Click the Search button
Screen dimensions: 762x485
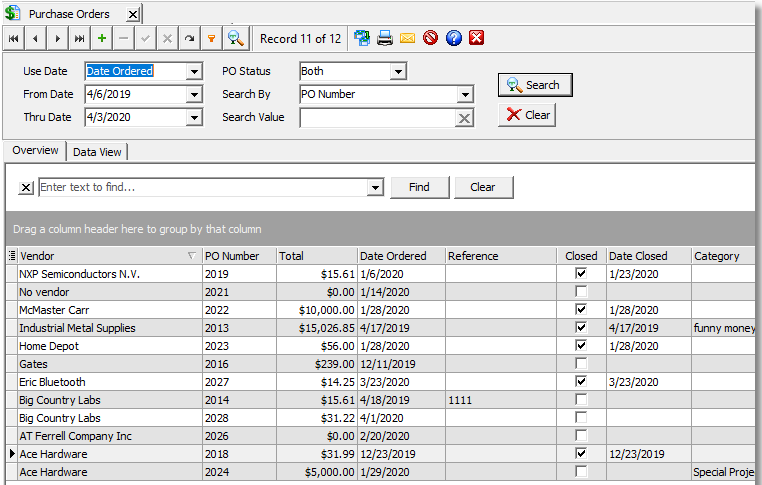[x=535, y=85]
